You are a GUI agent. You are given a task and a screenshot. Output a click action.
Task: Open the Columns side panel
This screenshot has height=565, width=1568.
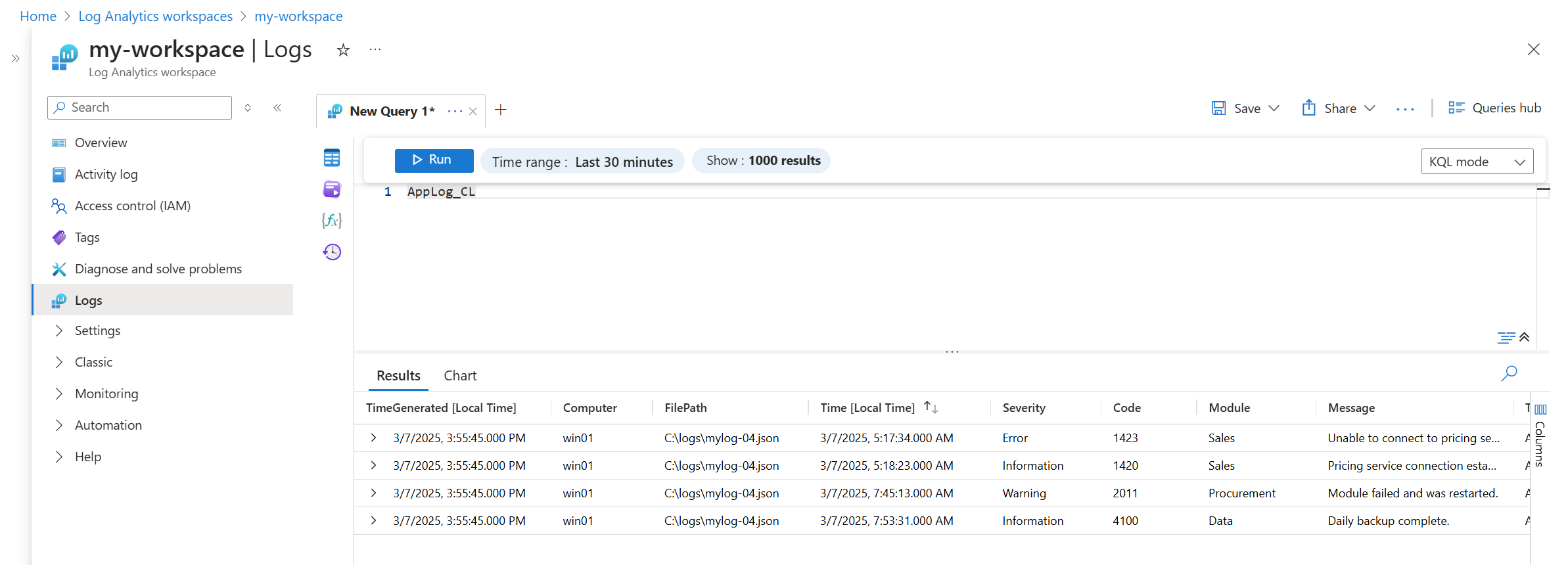1540,434
